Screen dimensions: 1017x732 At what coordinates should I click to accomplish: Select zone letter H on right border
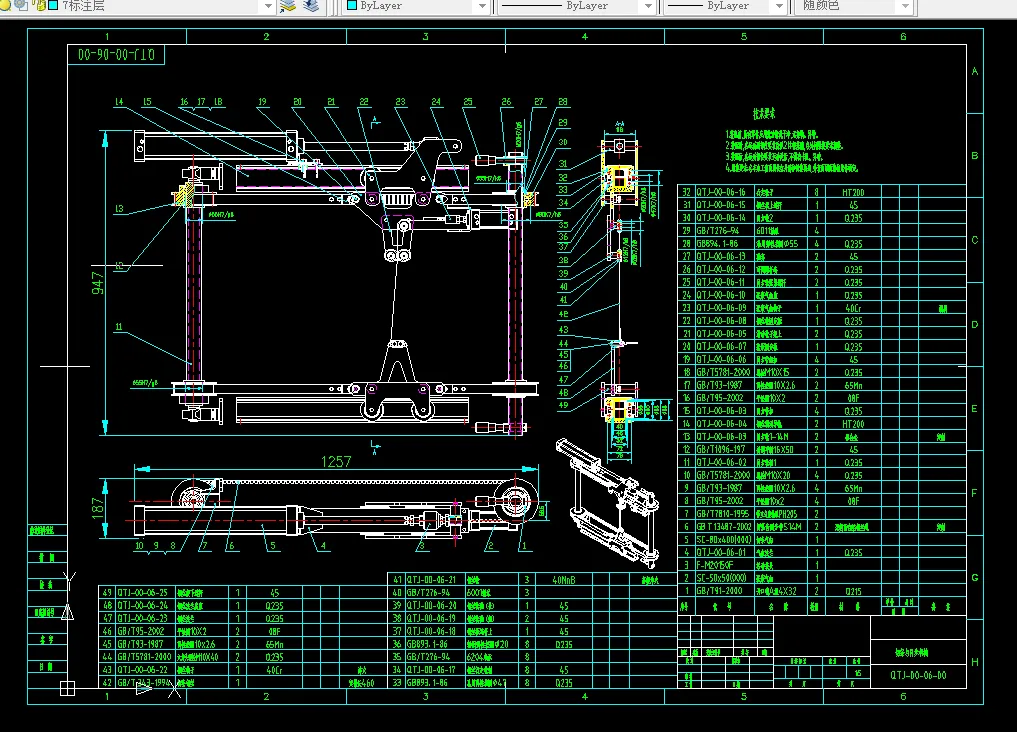[x=975, y=662]
